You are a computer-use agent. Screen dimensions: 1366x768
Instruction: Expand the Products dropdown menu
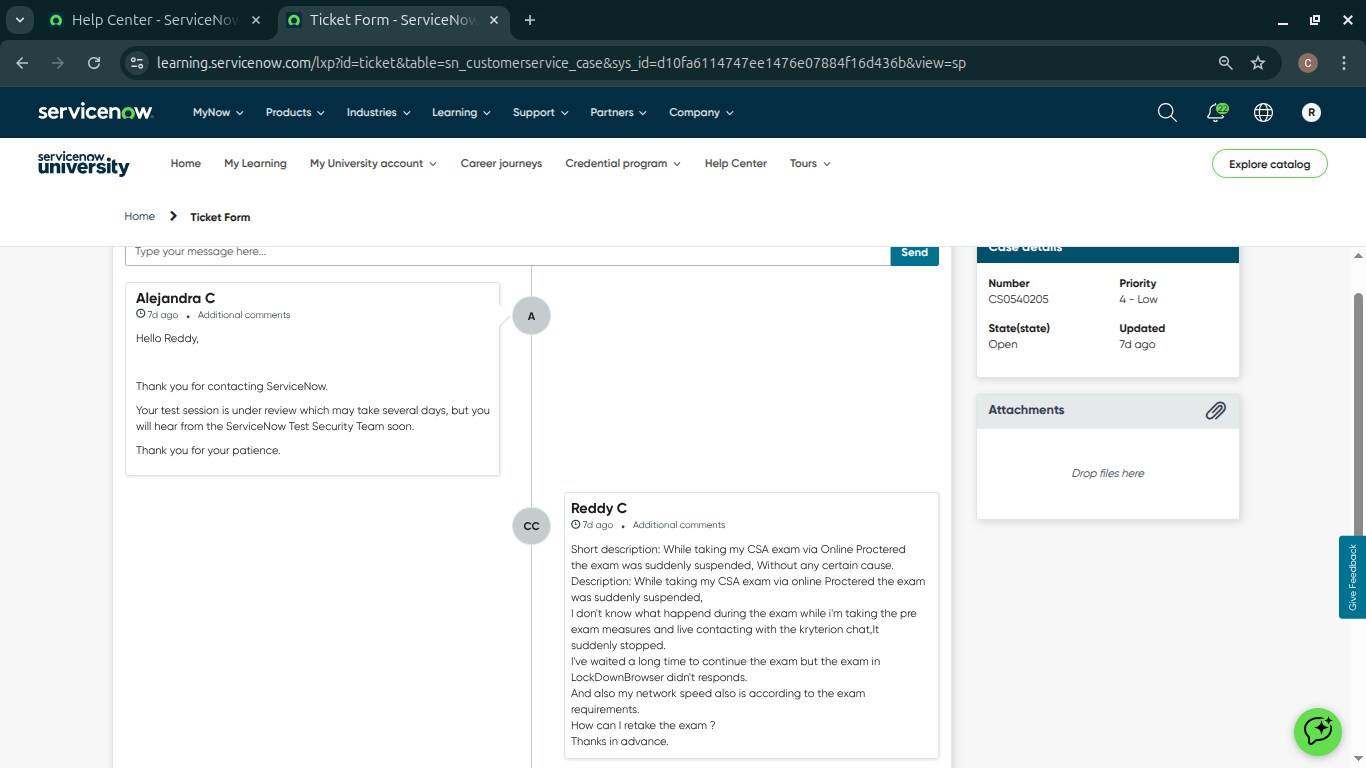[x=295, y=113]
